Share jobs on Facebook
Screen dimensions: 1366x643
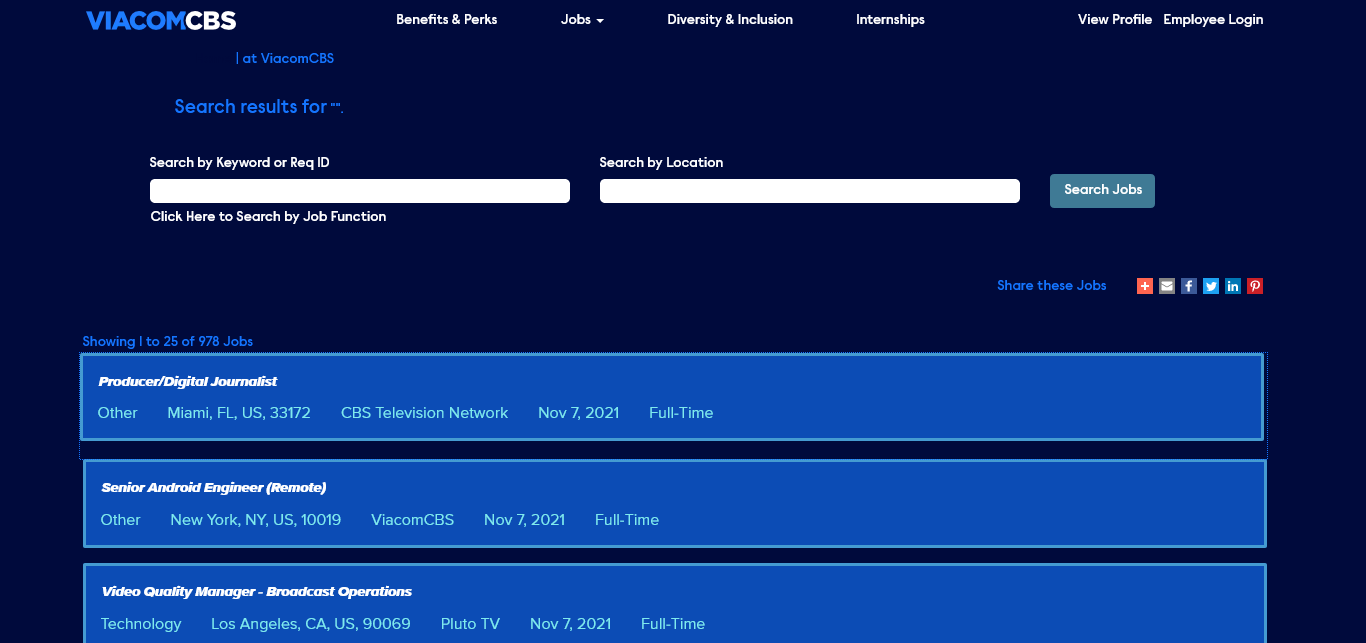pyautogui.click(x=1189, y=286)
